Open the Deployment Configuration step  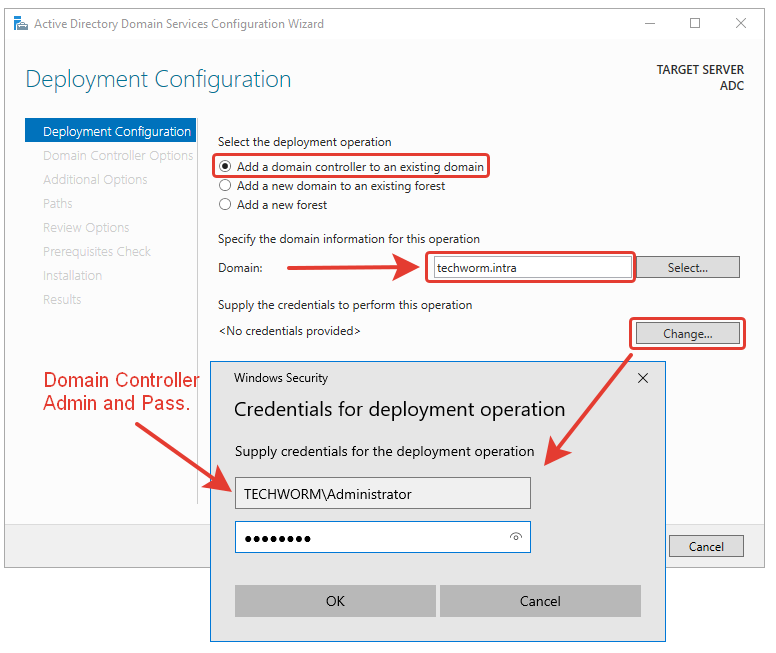(116, 131)
